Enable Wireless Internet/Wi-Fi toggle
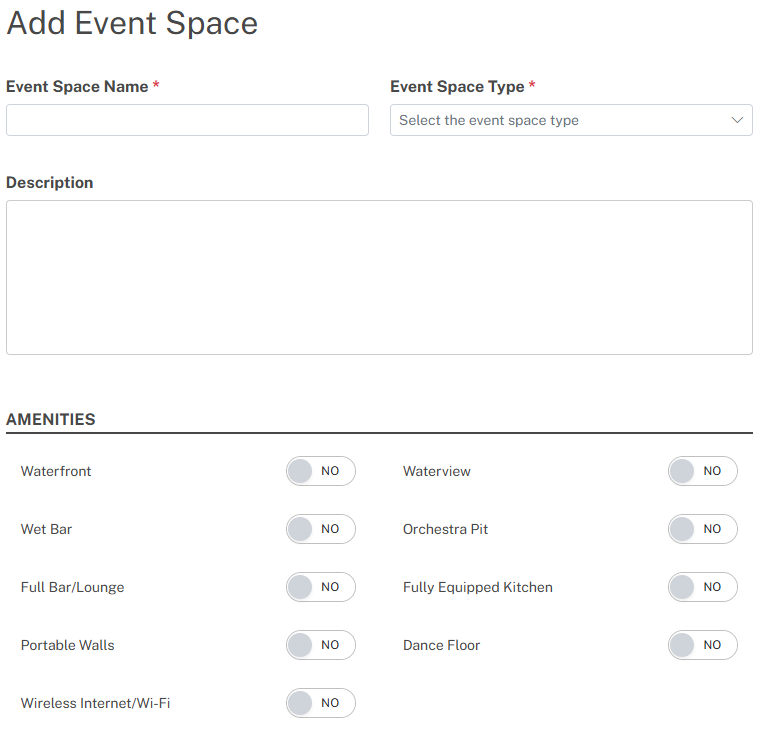The width and height of the screenshot is (761, 730). tap(321, 703)
